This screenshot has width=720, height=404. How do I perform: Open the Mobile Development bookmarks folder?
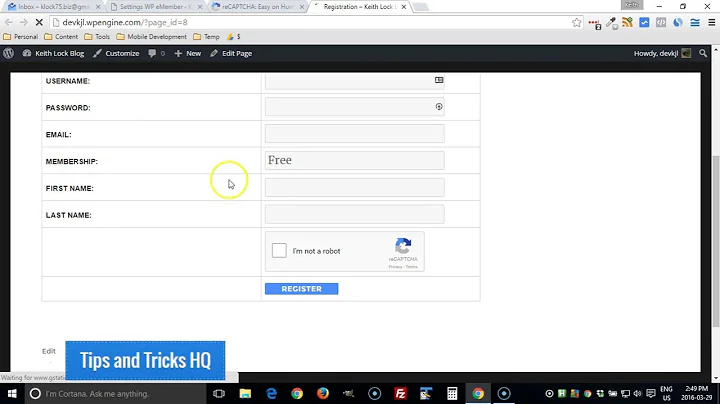[152, 37]
